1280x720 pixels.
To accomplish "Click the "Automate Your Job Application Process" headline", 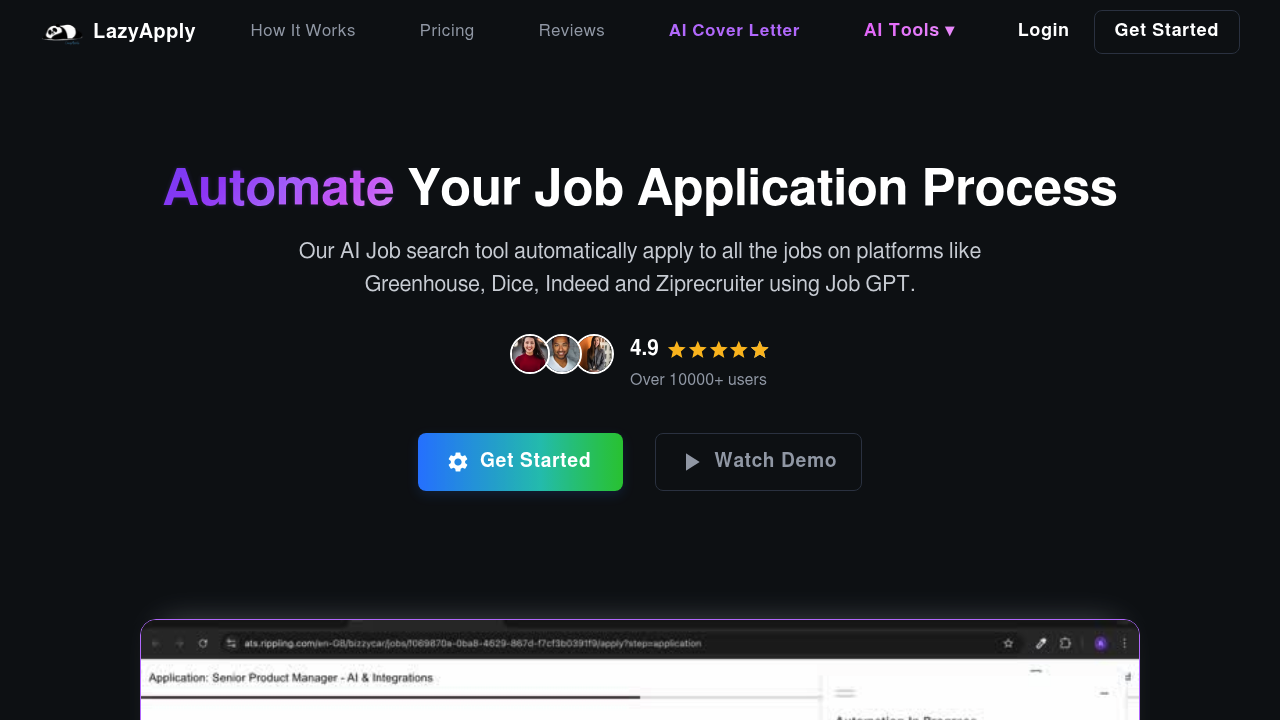I will click(x=640, y=188).
